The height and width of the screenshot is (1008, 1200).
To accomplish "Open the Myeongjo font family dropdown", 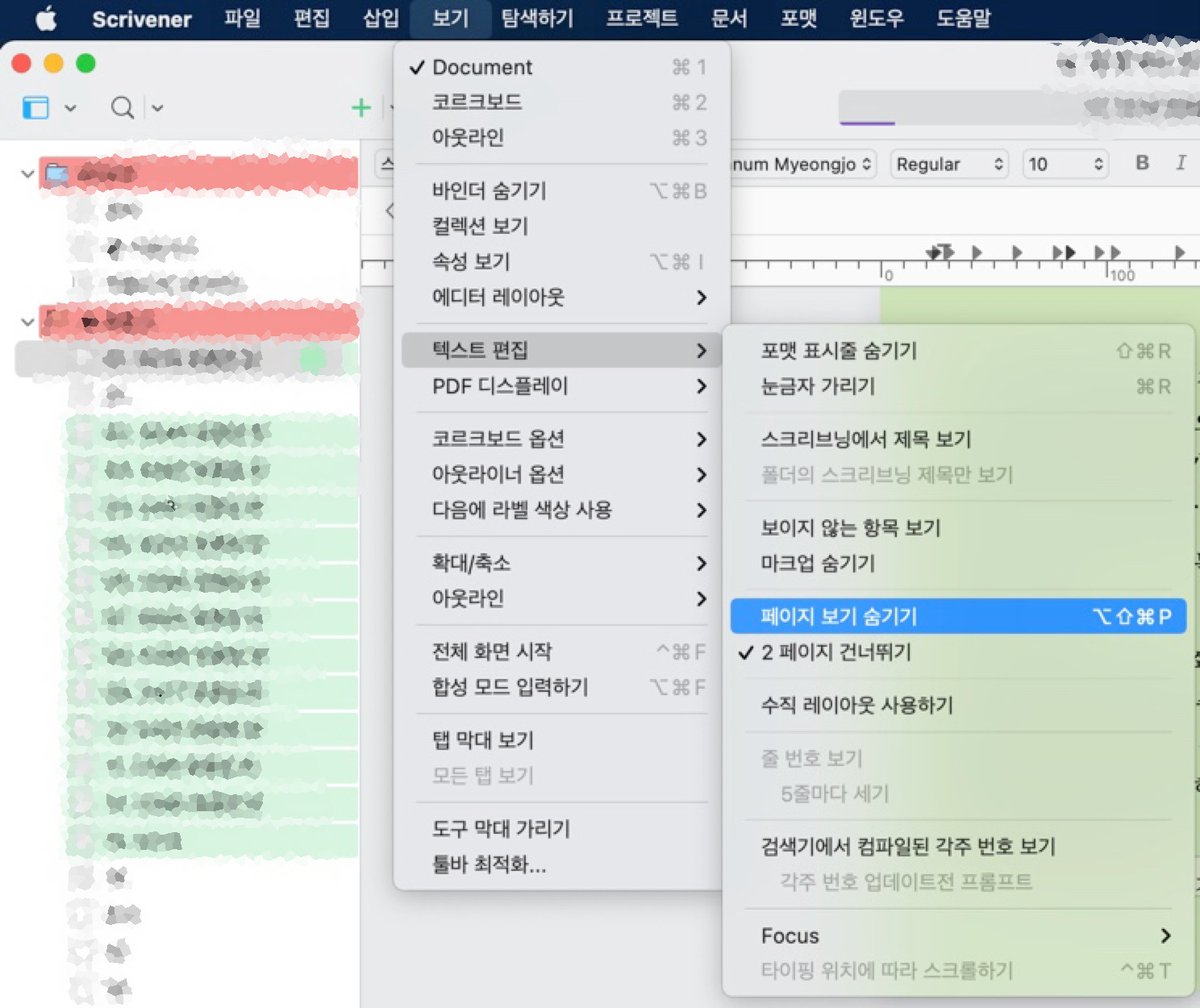I will pos(803,164).
